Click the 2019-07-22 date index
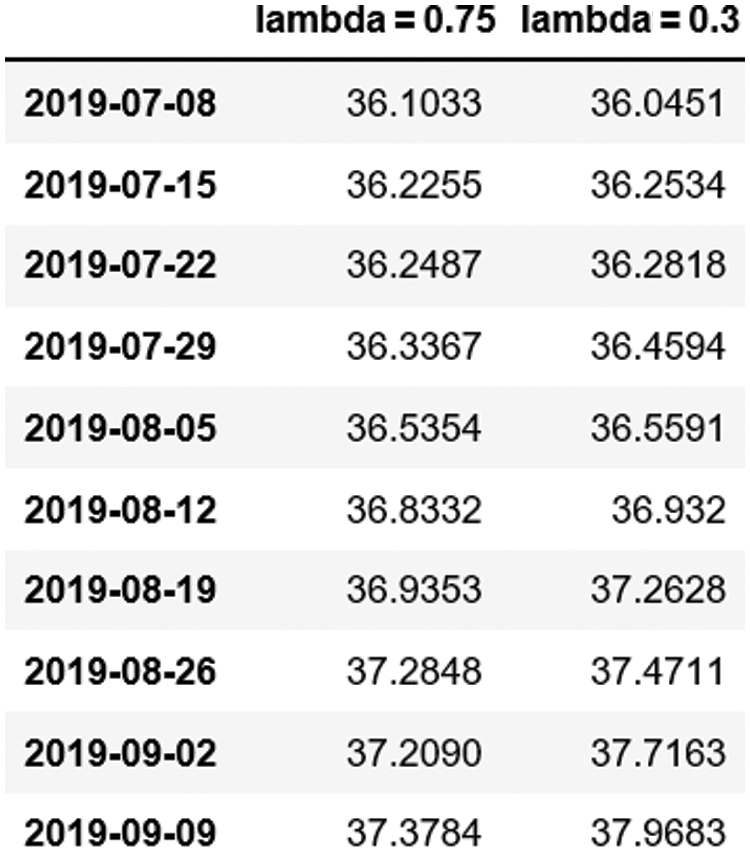 tap(120, 265)
